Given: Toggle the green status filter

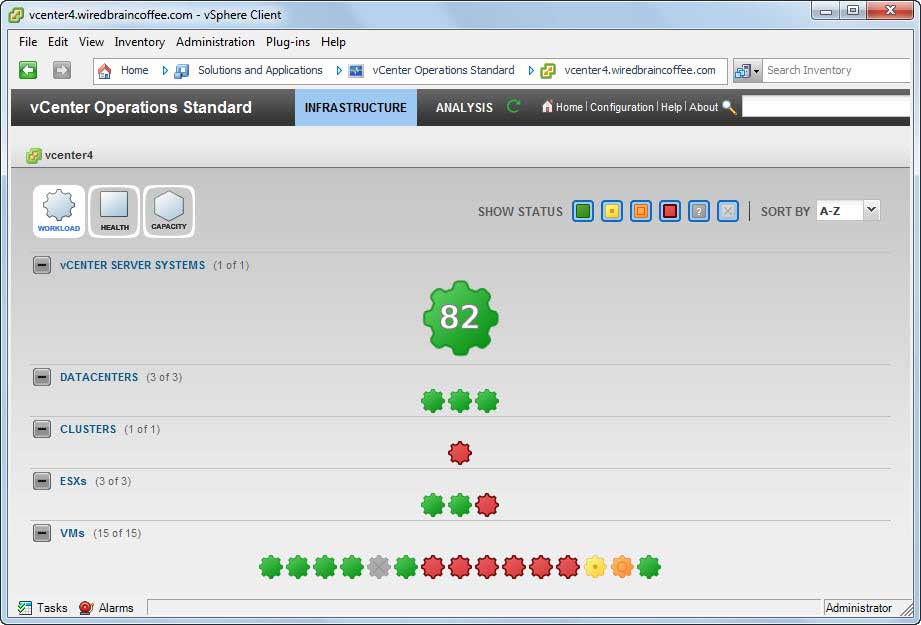Looking at the screenshot, I should [x=583, y=211].
